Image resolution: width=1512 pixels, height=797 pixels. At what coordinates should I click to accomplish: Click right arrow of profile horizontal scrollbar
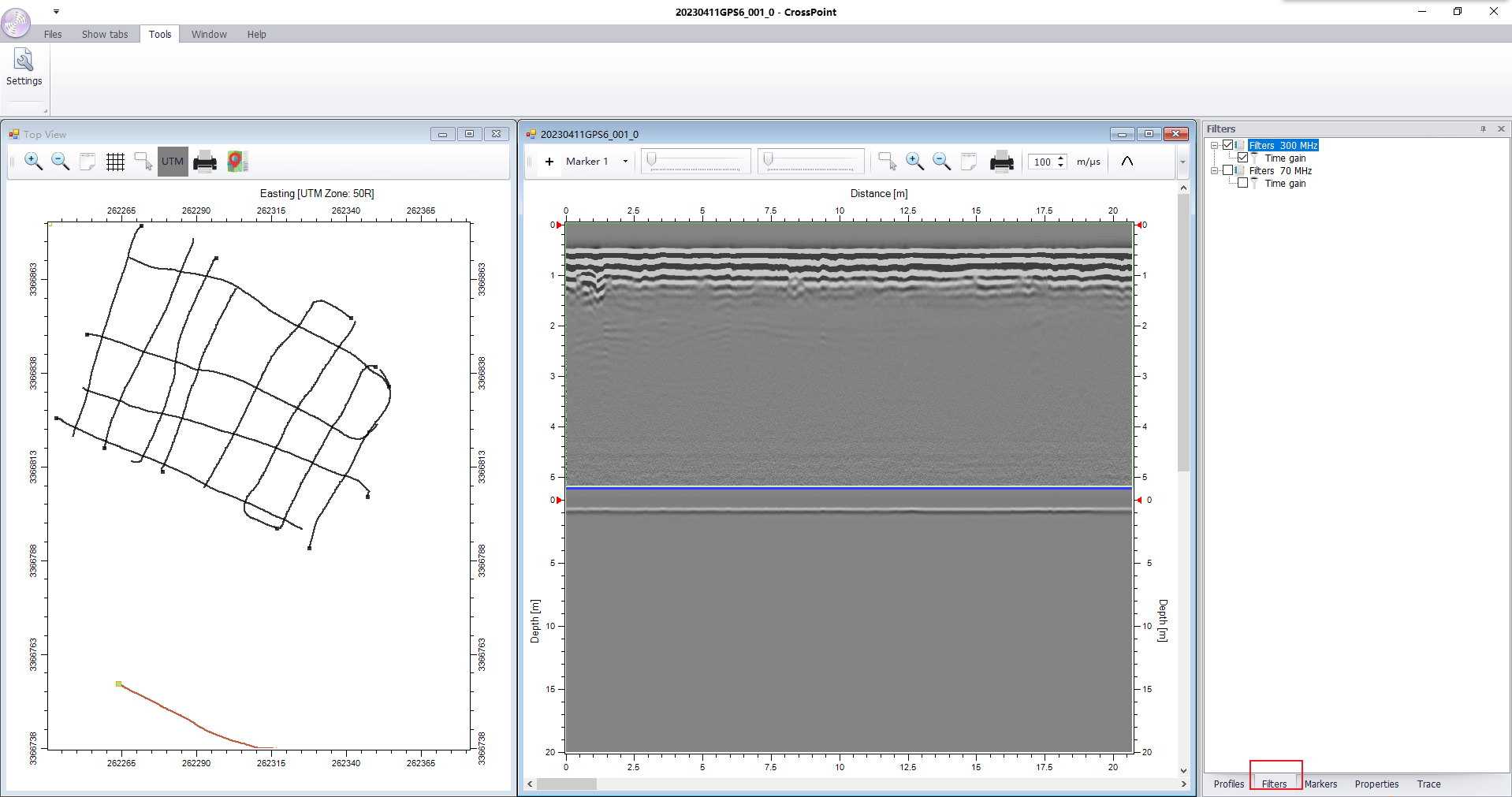pyautogui.click(x=1183, y=784)
